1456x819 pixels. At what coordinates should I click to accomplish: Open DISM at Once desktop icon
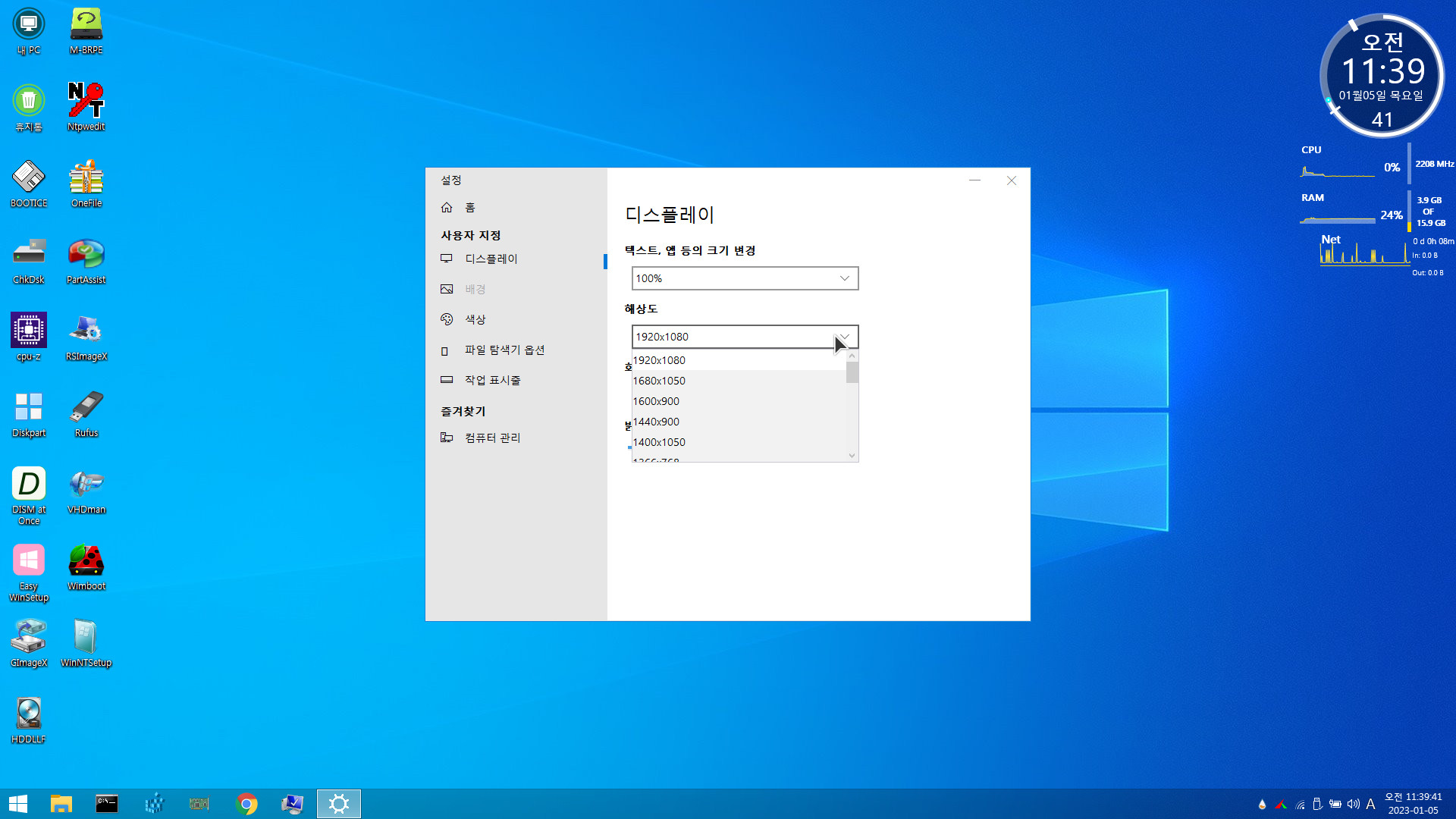click(29, 496)
